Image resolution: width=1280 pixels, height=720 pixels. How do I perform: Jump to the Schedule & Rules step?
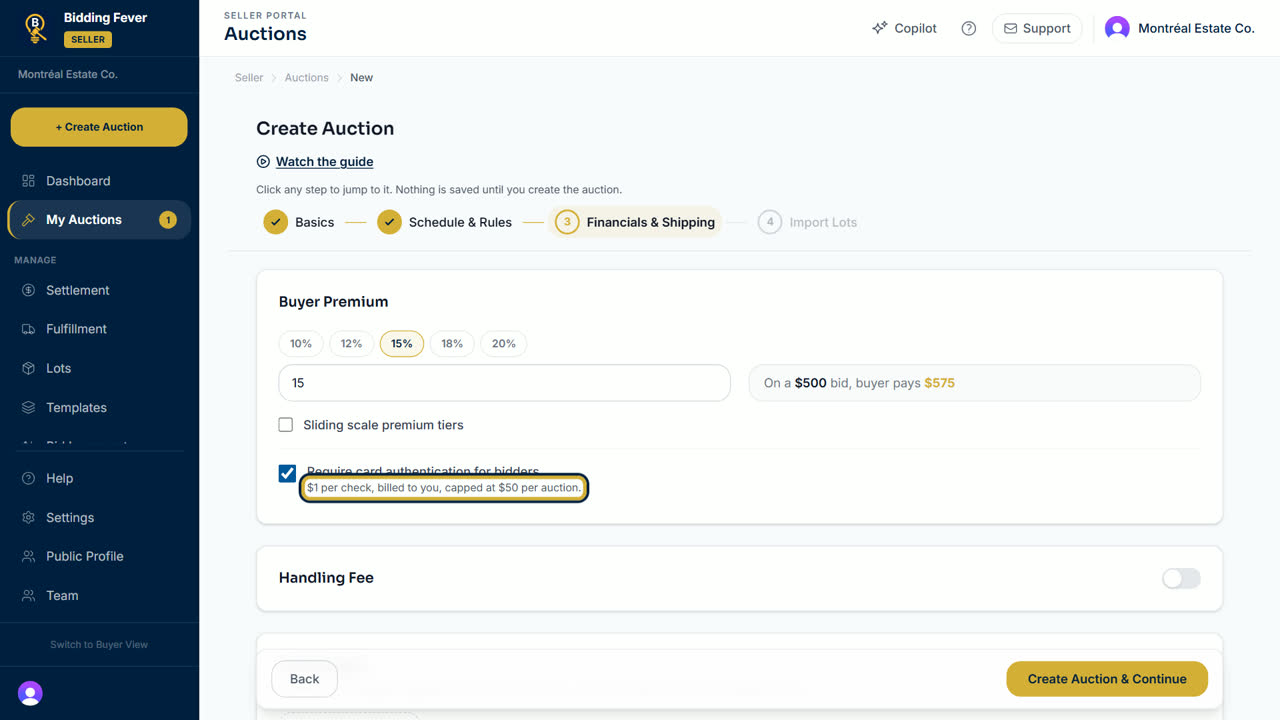click(445, 222)
